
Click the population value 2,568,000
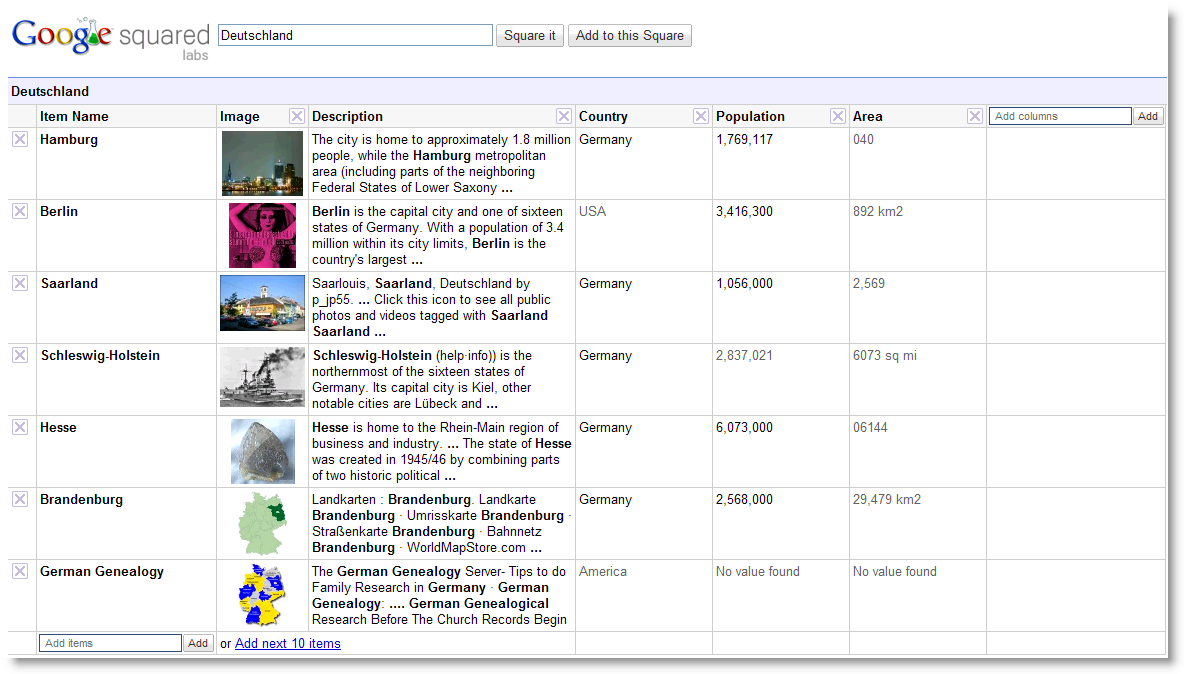[745, 500]
